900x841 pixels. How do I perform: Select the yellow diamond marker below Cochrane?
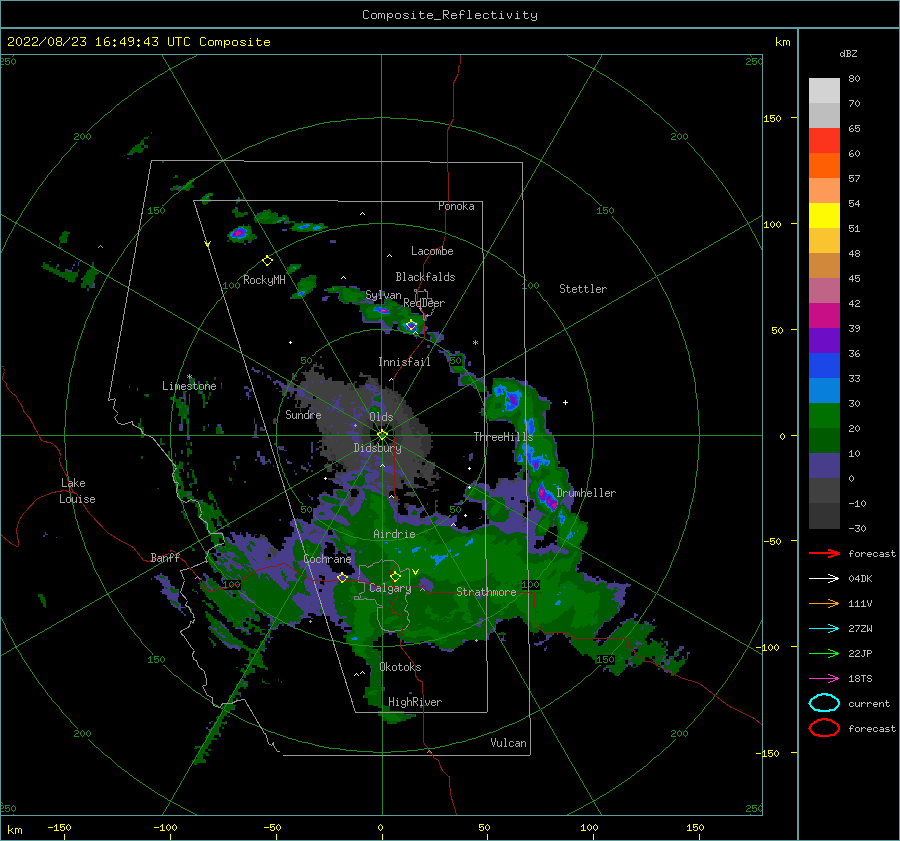tap(342, 578)
